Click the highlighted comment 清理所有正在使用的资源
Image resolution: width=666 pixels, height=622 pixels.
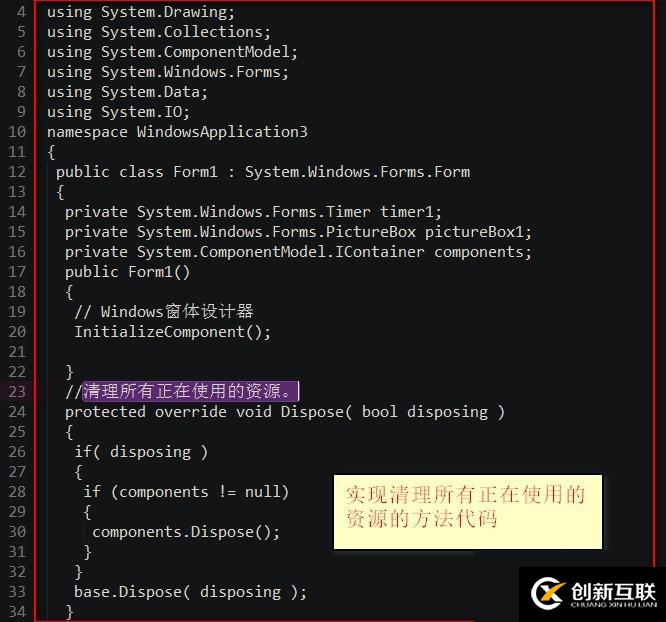coord(190,391)
